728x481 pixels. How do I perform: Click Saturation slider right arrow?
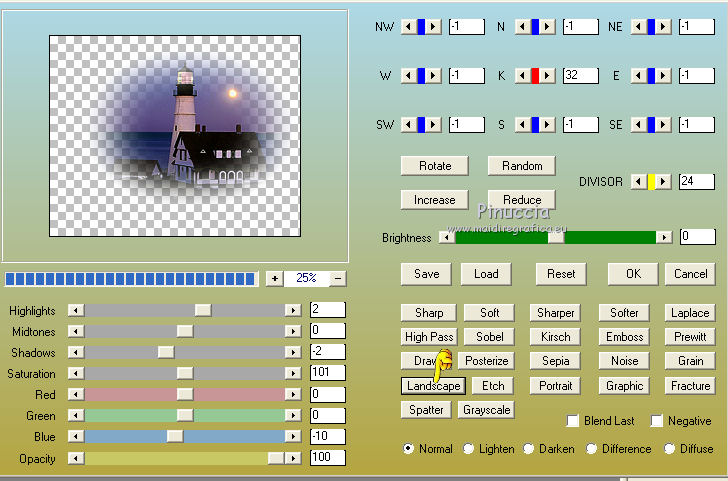coord(293,373)
